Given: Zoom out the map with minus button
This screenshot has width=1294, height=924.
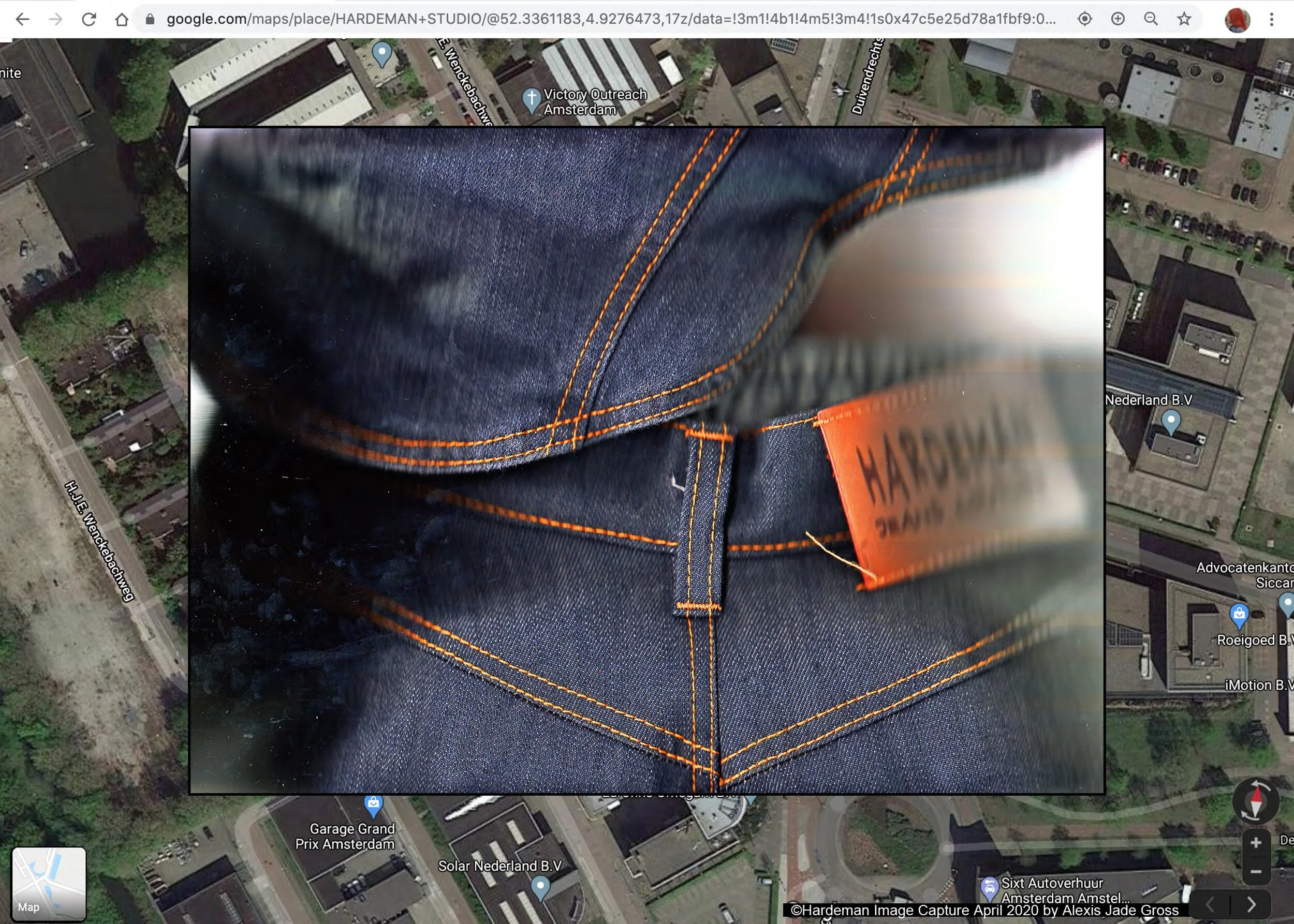Looking at the screenshot, I should point(1255,872).
